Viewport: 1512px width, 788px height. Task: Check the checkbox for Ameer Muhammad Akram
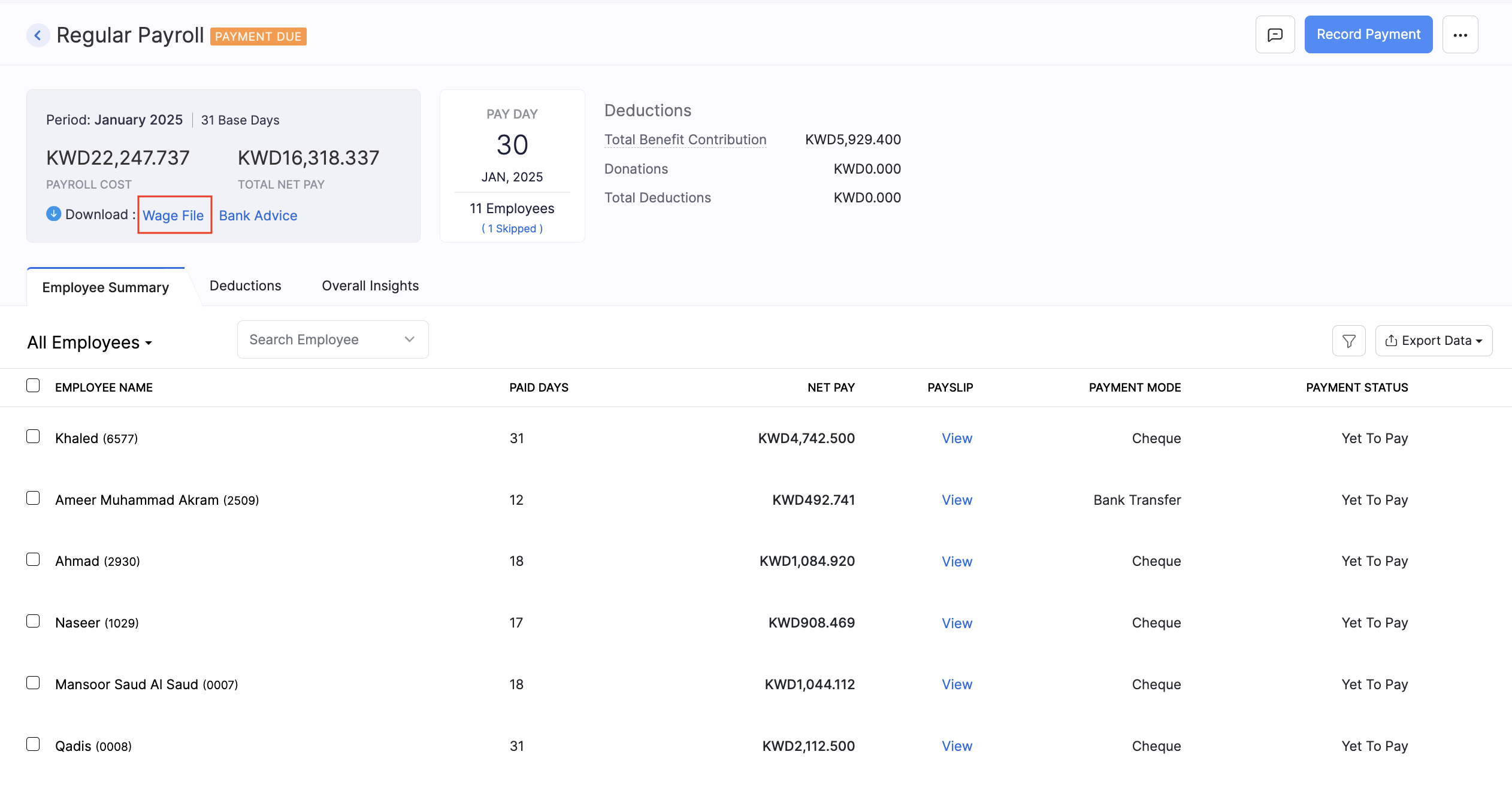coord(33,498)
